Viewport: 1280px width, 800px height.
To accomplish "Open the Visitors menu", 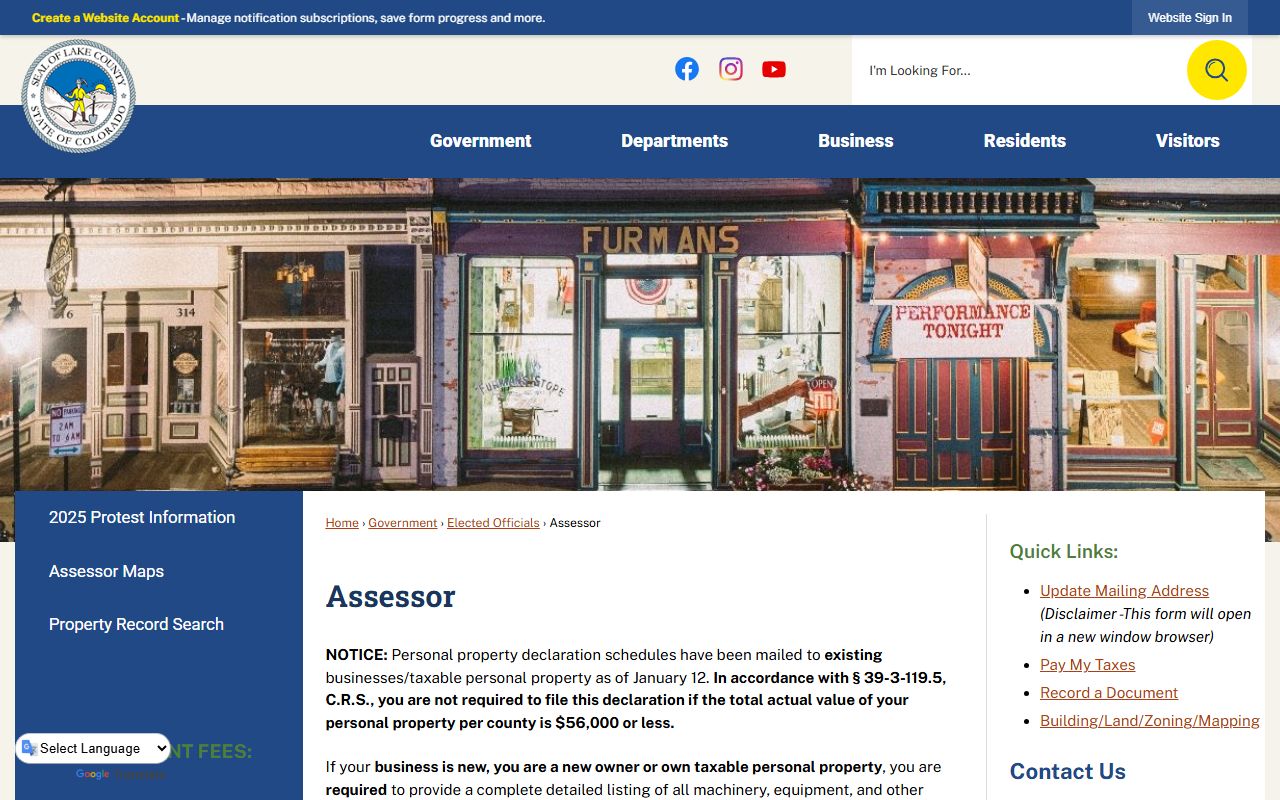I will [x=1188, y=141].
